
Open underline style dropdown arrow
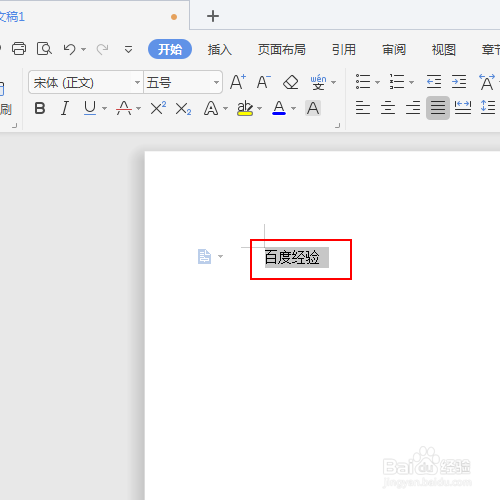pyautogui.click(x=104, y=108)
